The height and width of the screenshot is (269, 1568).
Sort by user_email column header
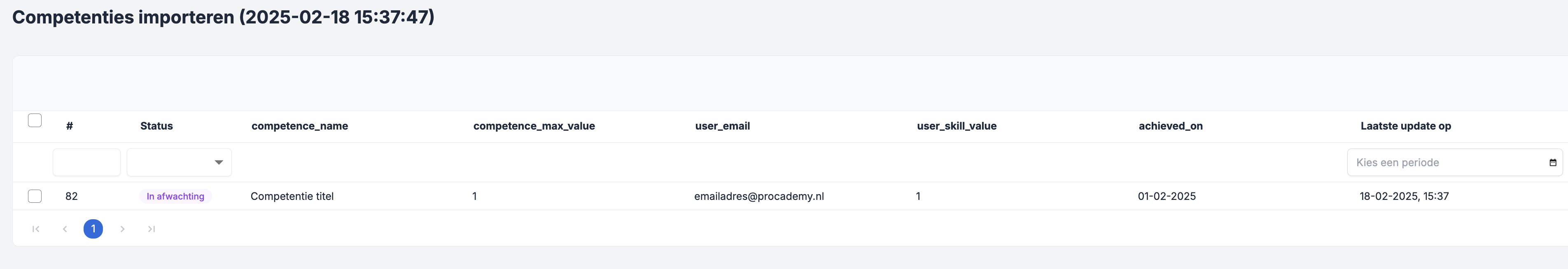click(723, 126)
